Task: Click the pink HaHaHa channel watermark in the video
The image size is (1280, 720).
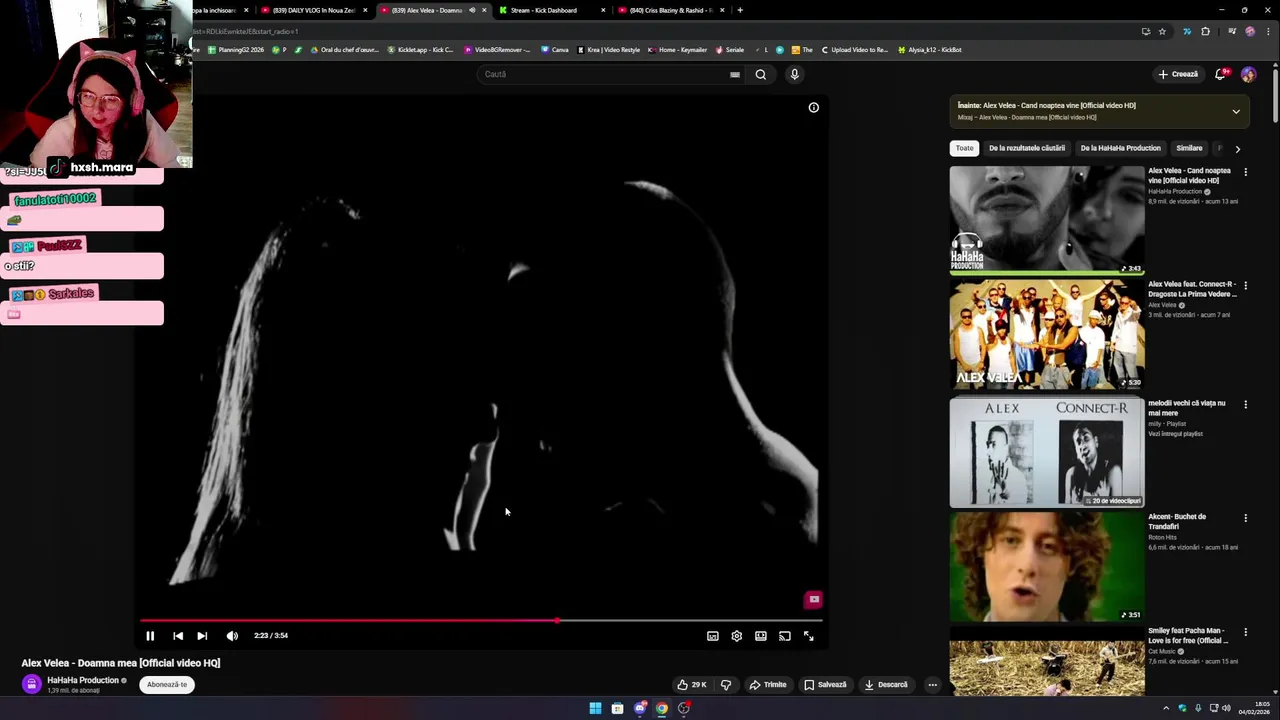Action: point(814,599)
